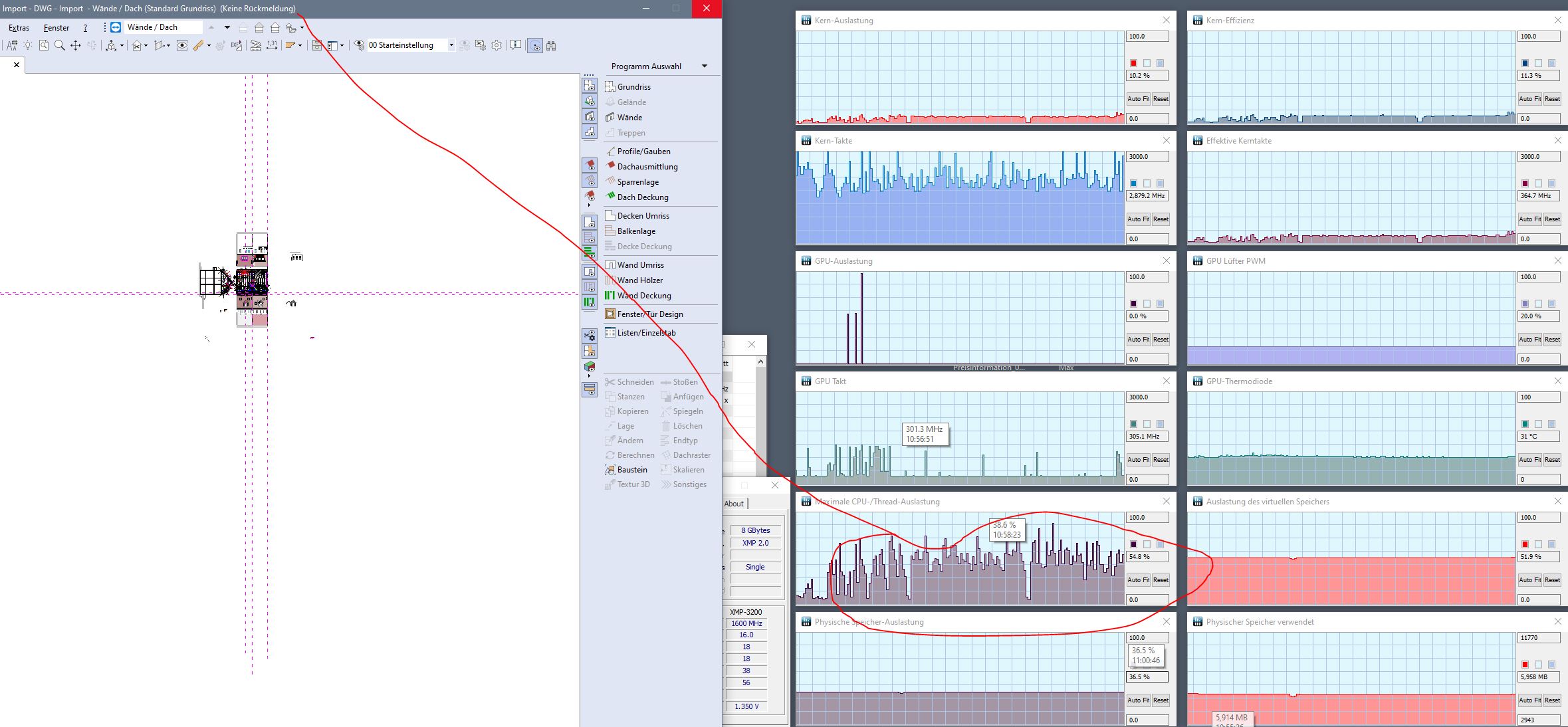1568x727 pixels.
Task: Open the gear settings toolbar icon
Action: pyautogui.click(x=497, y=45)
